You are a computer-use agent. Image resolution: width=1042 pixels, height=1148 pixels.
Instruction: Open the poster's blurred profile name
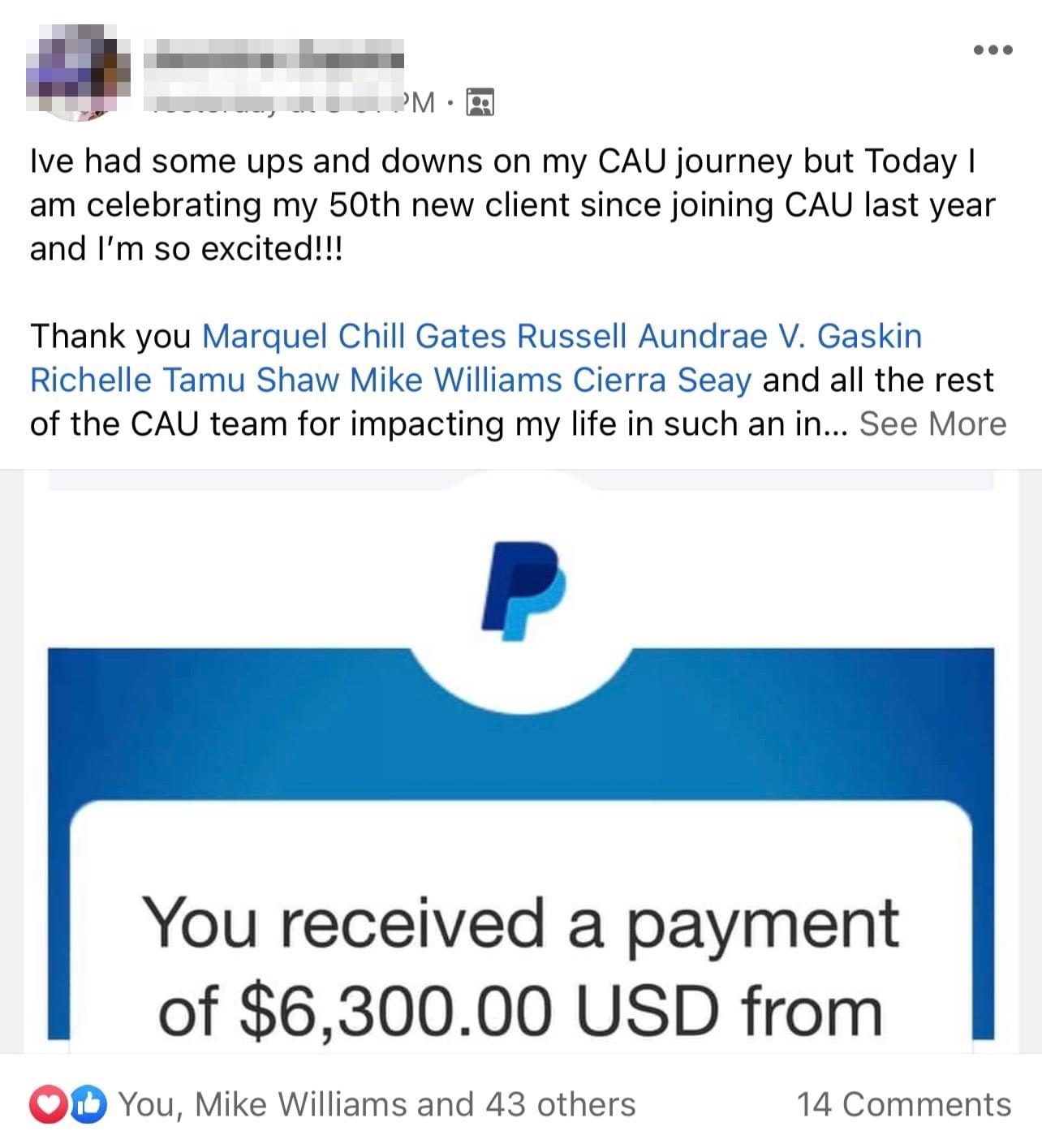tap(273, 60)
